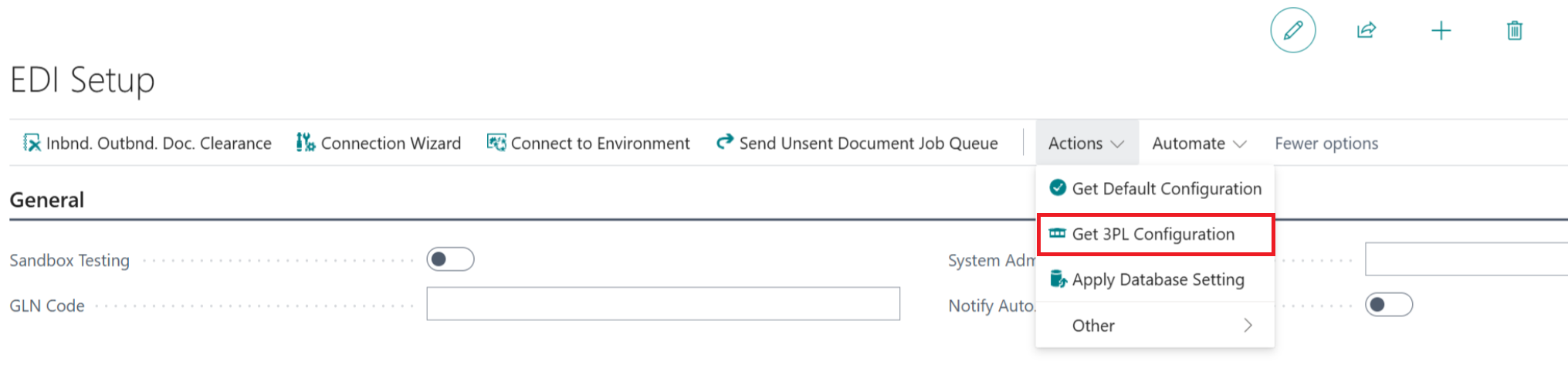Select Get Default Configuration menu entry
Viewport: 1568px width, 375px height.
click(1166, 188)
